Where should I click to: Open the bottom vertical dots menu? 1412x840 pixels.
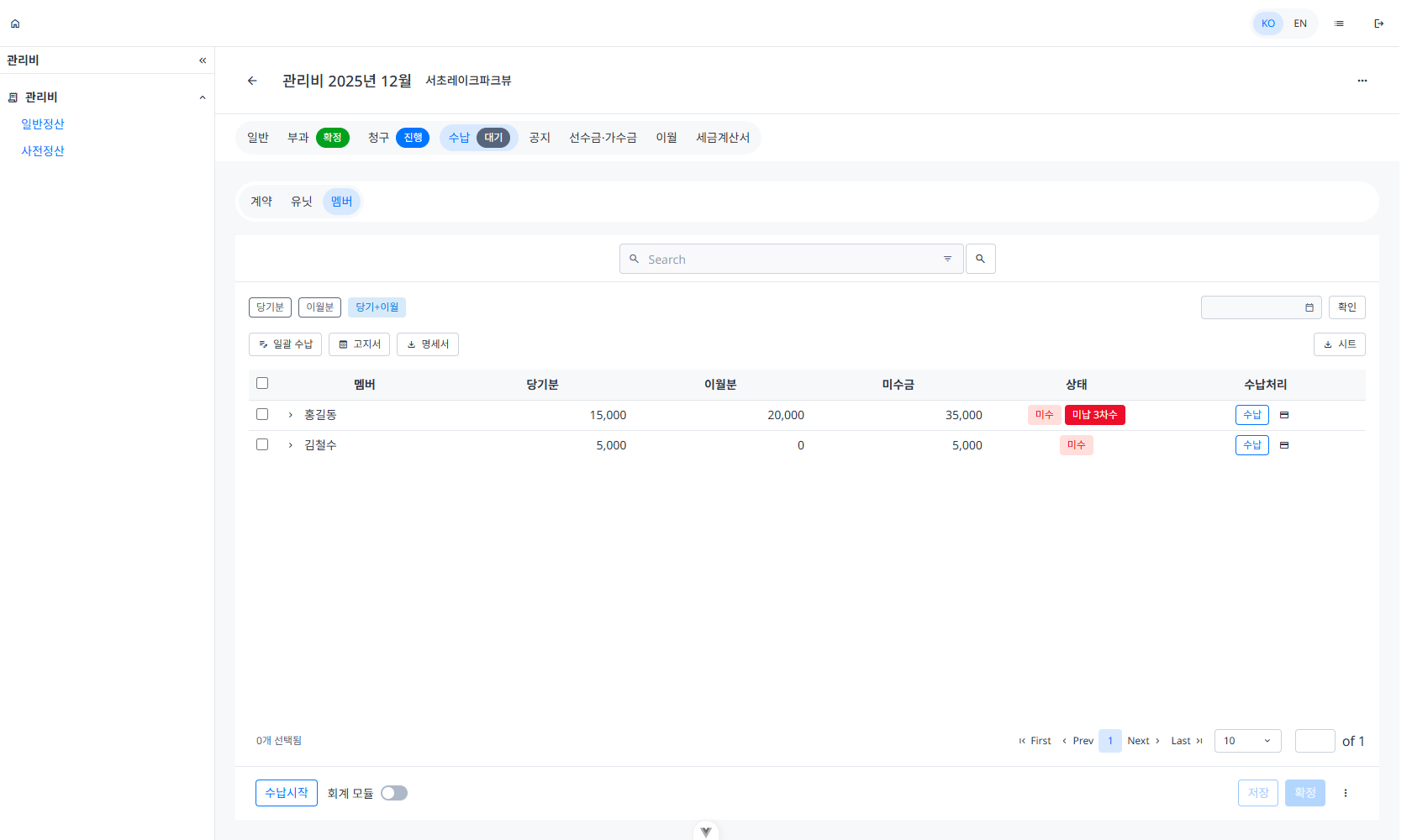pos(1346,793)
